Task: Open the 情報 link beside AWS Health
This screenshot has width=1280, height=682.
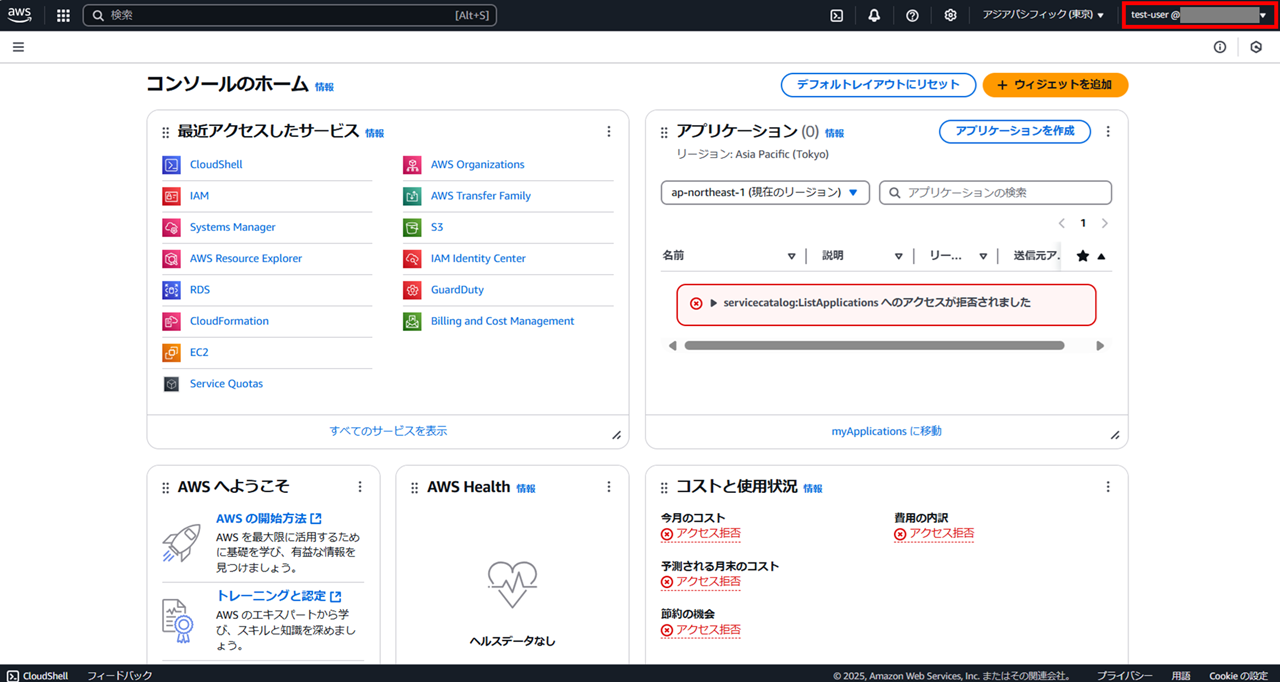Action: [526, 489]
